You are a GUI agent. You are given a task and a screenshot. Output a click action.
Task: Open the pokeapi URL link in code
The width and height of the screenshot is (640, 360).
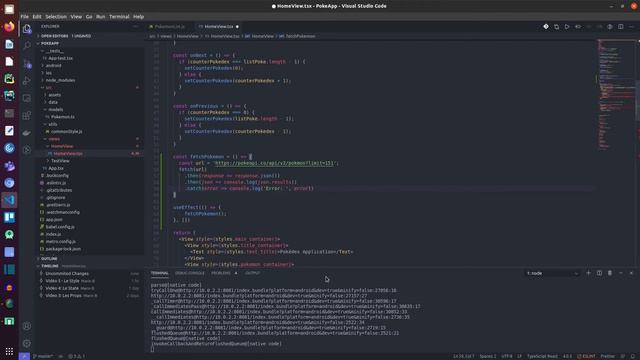click(x=274, y=163)
